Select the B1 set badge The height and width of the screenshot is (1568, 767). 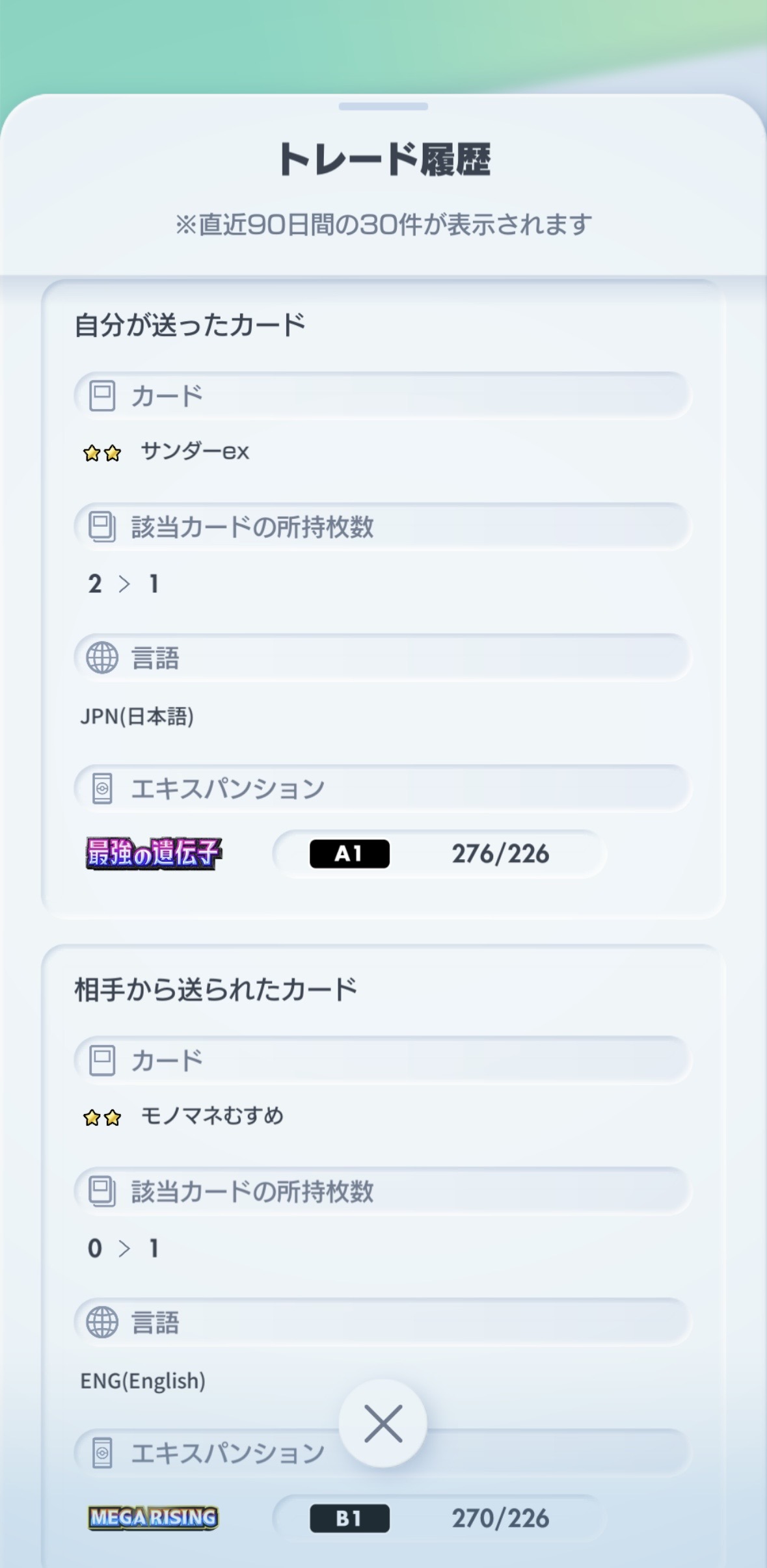pos(349,1518)
